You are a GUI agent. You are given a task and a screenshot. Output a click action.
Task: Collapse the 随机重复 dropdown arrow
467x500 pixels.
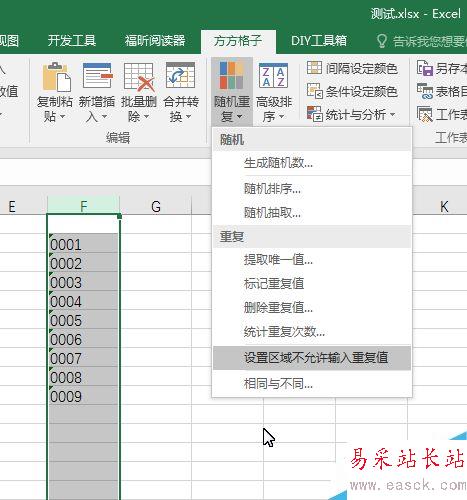pos(239,117)
